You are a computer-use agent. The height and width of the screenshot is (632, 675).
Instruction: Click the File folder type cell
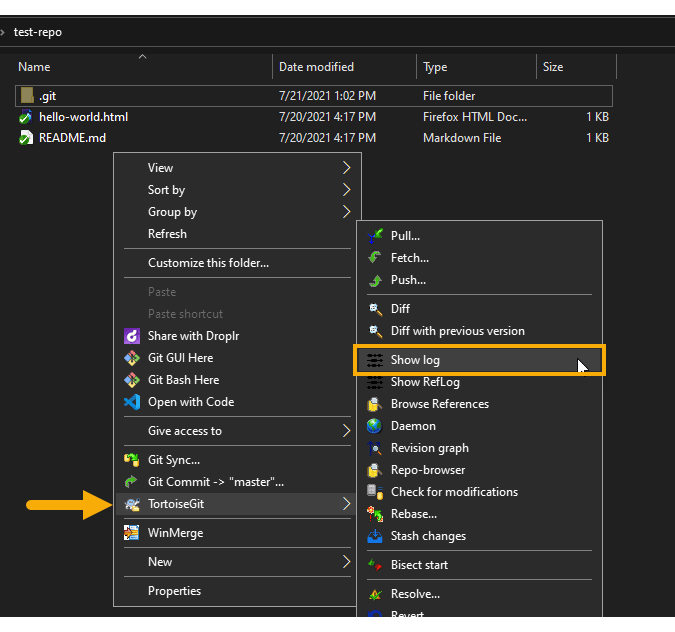[x=449, y=96]
